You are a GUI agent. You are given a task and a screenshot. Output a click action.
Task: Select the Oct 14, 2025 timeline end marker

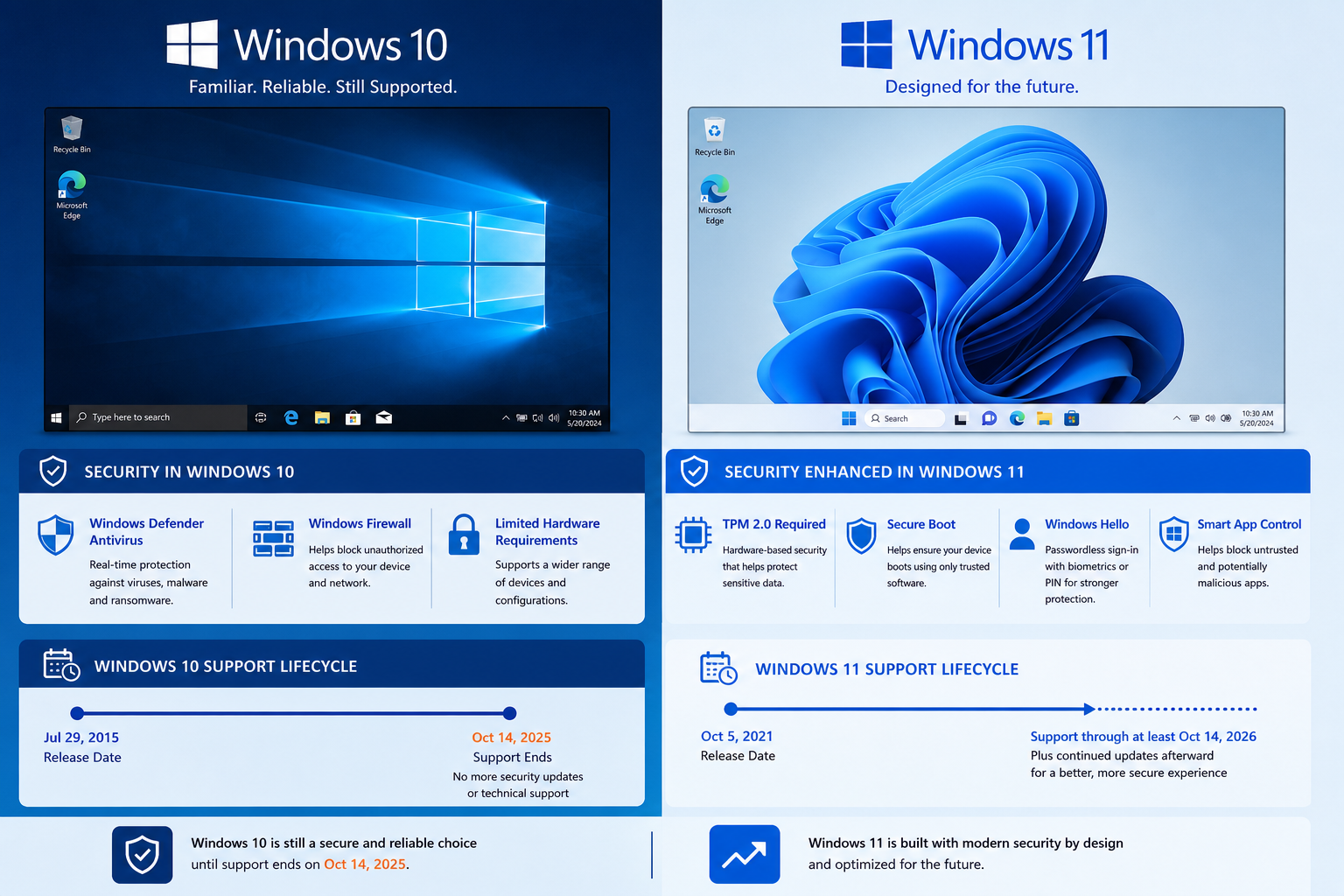(x=510, y=713)
